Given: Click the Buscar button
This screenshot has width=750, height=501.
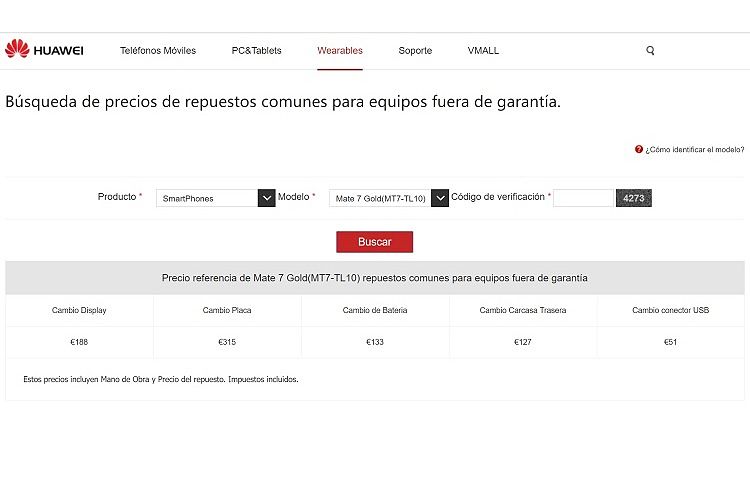Looking at the screenshot, I should click(x=375, y=242).
